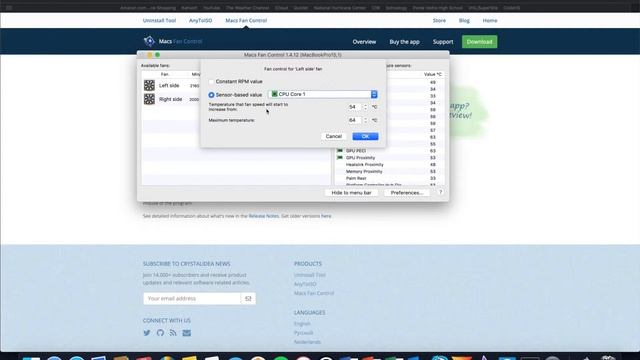Select the Sensor-based value radio button
The height and width of the screenshot is (360, 640).
click(211, 95)
